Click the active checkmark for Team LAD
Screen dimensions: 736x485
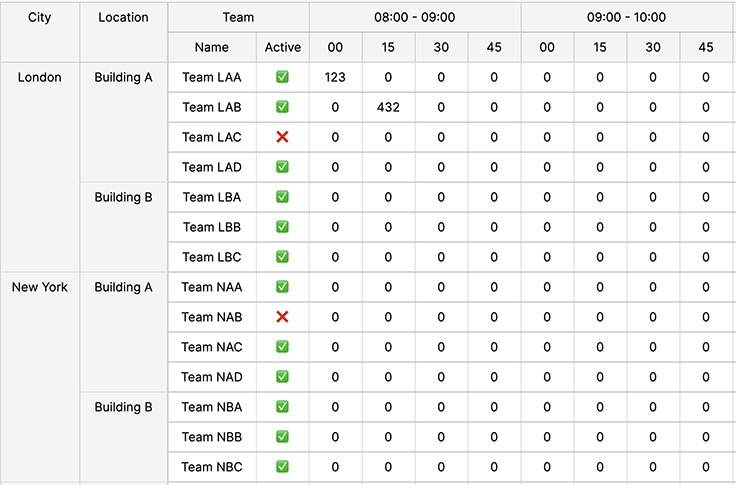pos(282,167)
